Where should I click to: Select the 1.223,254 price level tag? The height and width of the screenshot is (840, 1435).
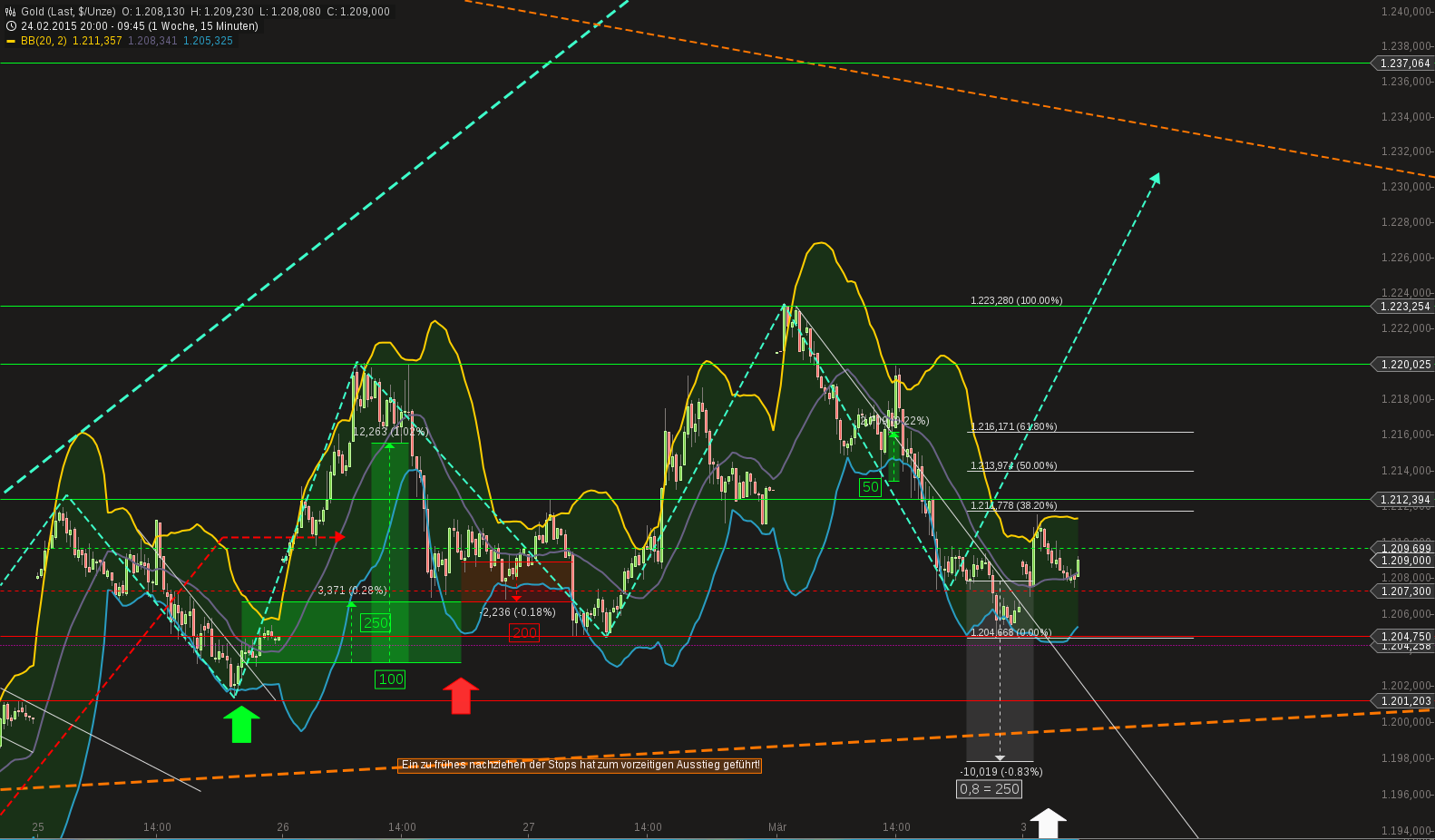[1404, 307]
